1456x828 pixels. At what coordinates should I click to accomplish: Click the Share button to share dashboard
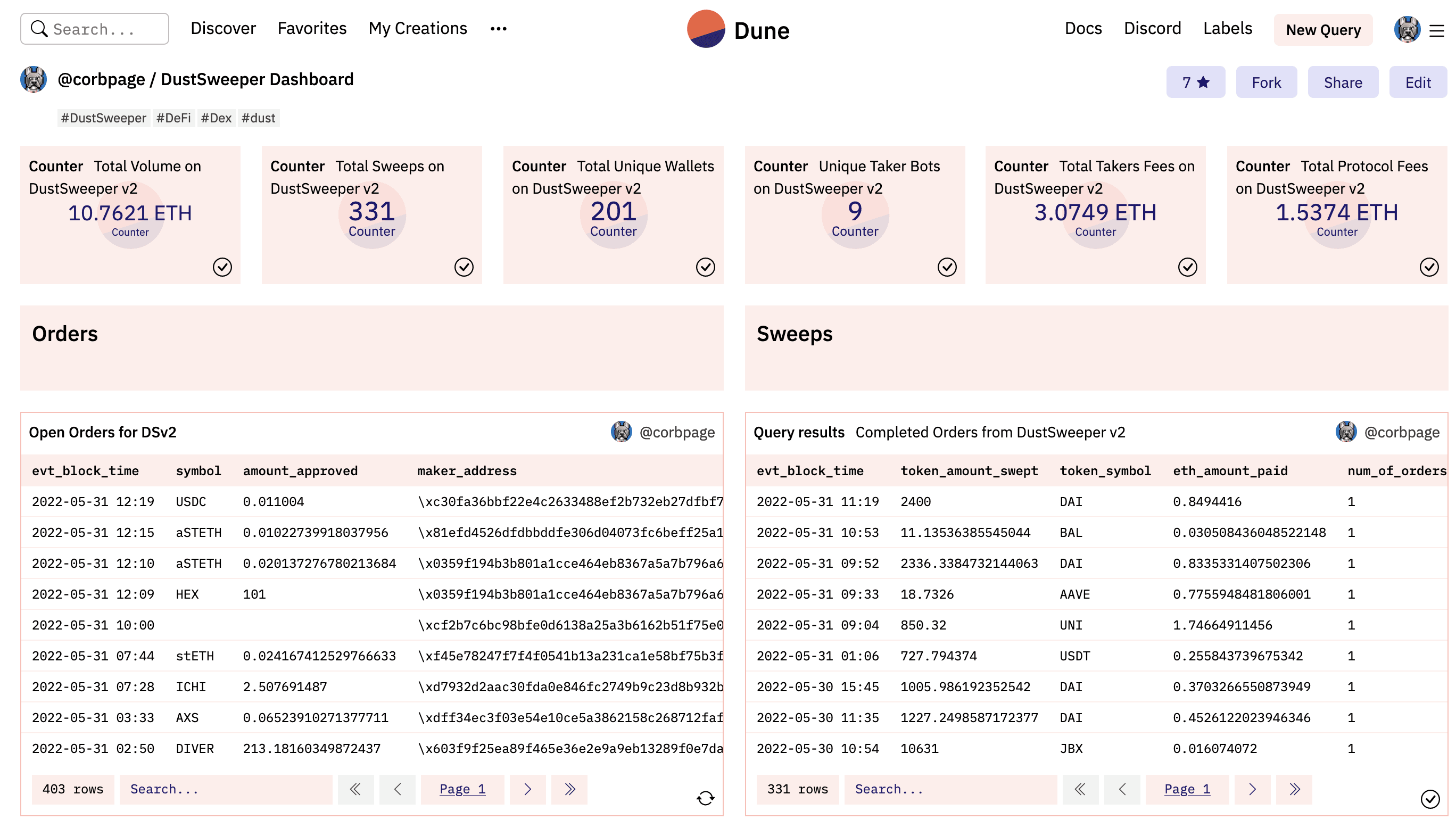pos(1343,82)
